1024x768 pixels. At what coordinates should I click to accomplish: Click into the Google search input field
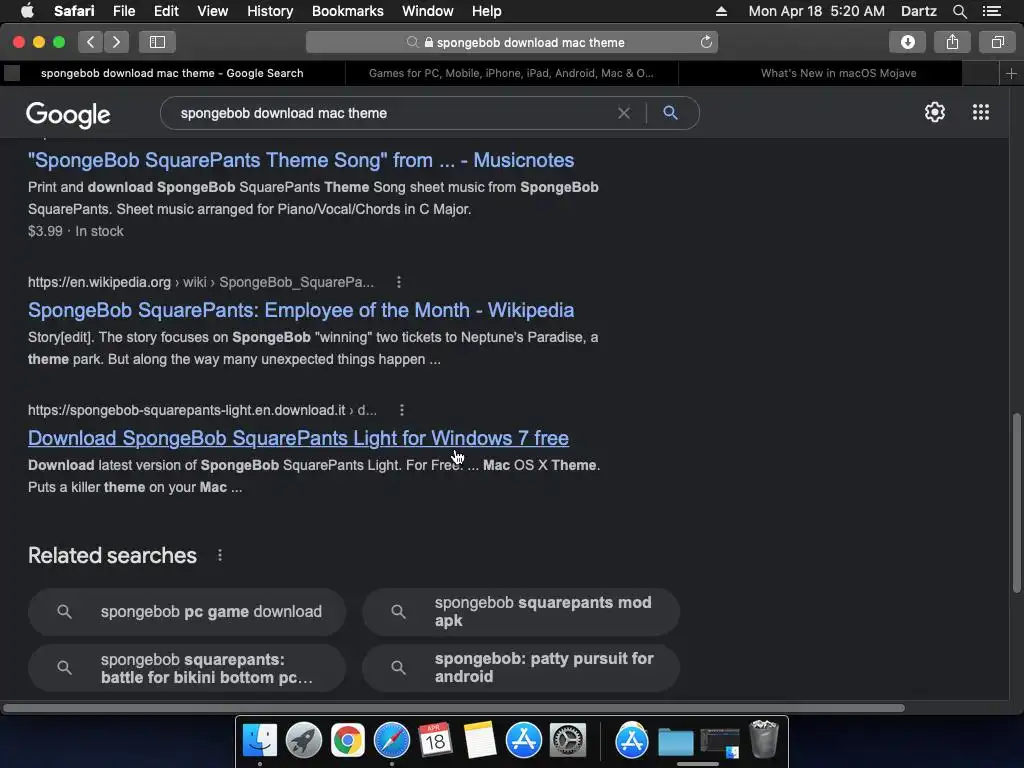point(392,113)
